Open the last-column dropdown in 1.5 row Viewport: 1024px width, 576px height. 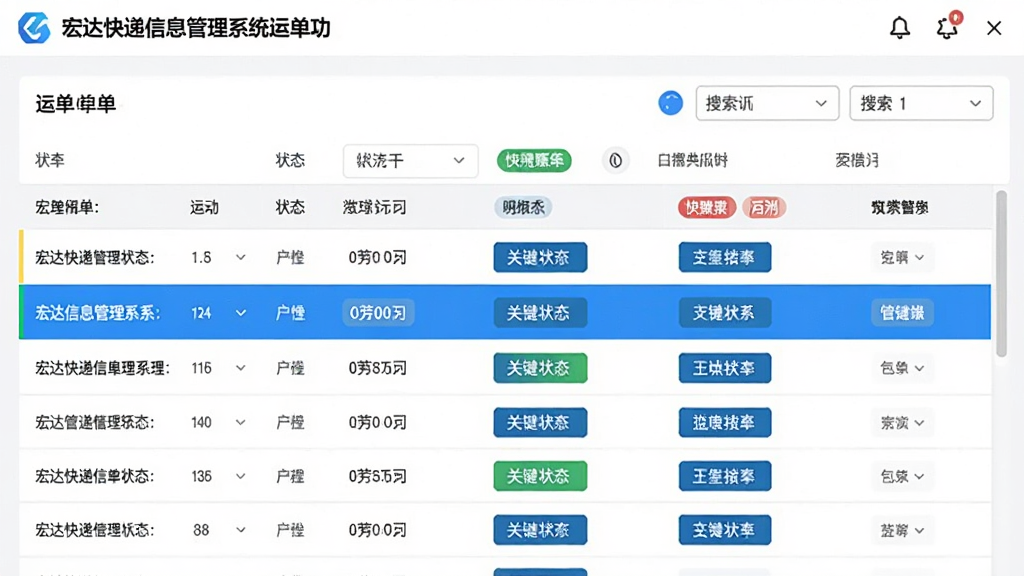(x=902, y=257)
